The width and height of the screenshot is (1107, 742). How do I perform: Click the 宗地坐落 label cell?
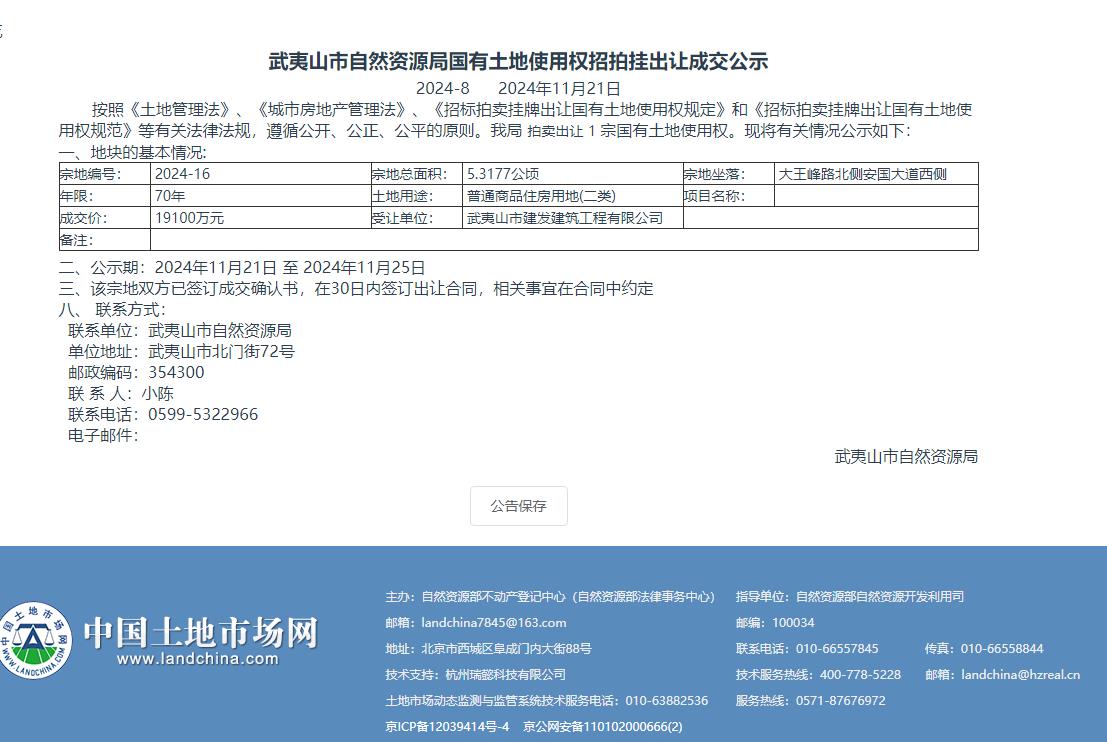[729, 174]
